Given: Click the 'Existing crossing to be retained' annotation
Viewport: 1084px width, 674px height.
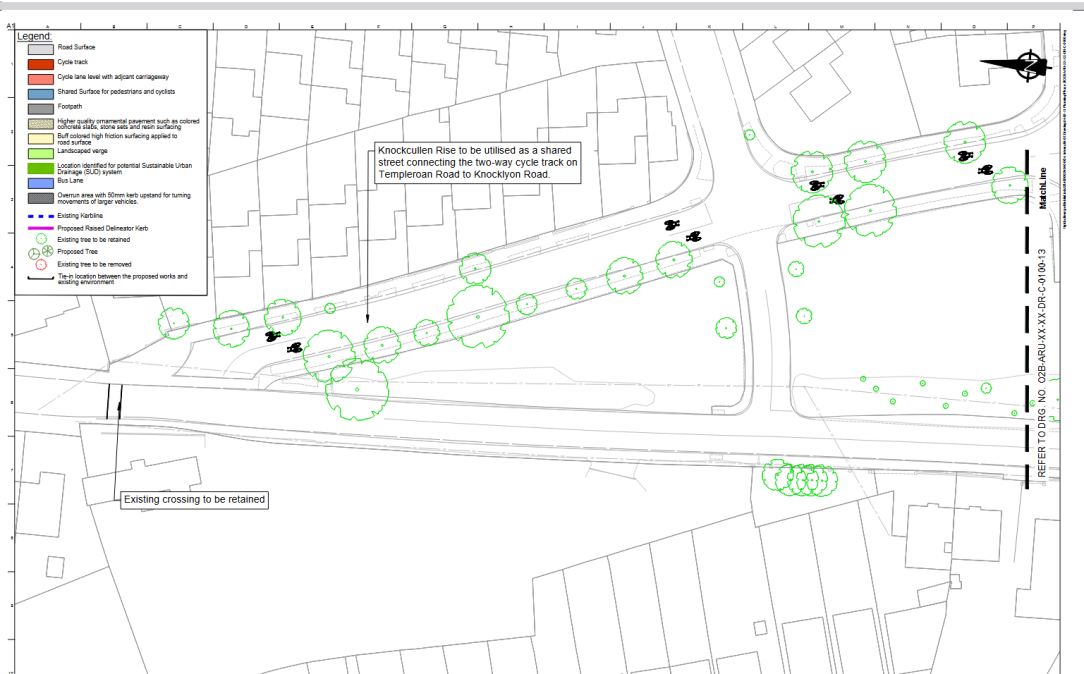Looking at the screenshot, I should [x=194, y=499].
